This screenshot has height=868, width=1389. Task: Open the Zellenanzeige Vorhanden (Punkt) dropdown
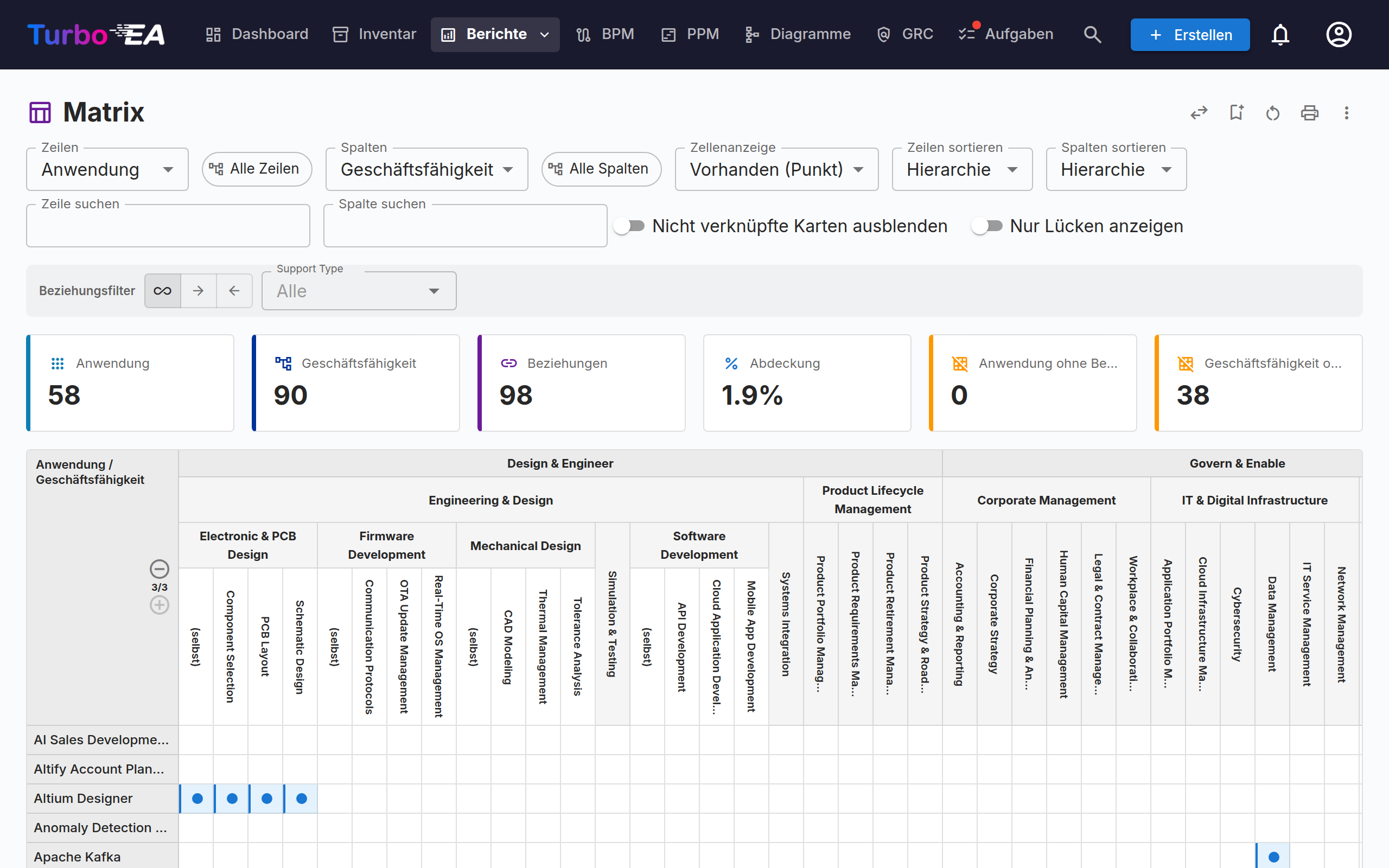point(776,169)
